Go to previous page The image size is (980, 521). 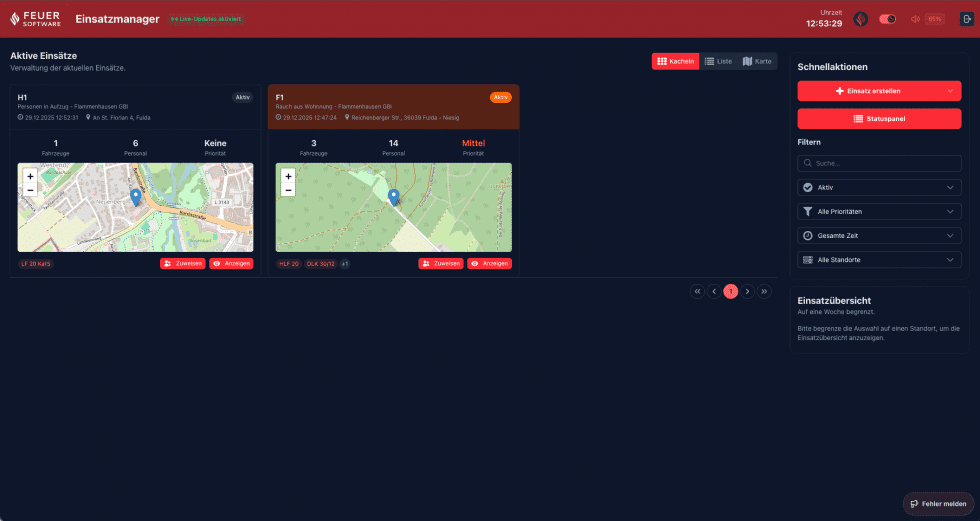tap(714, 291)
